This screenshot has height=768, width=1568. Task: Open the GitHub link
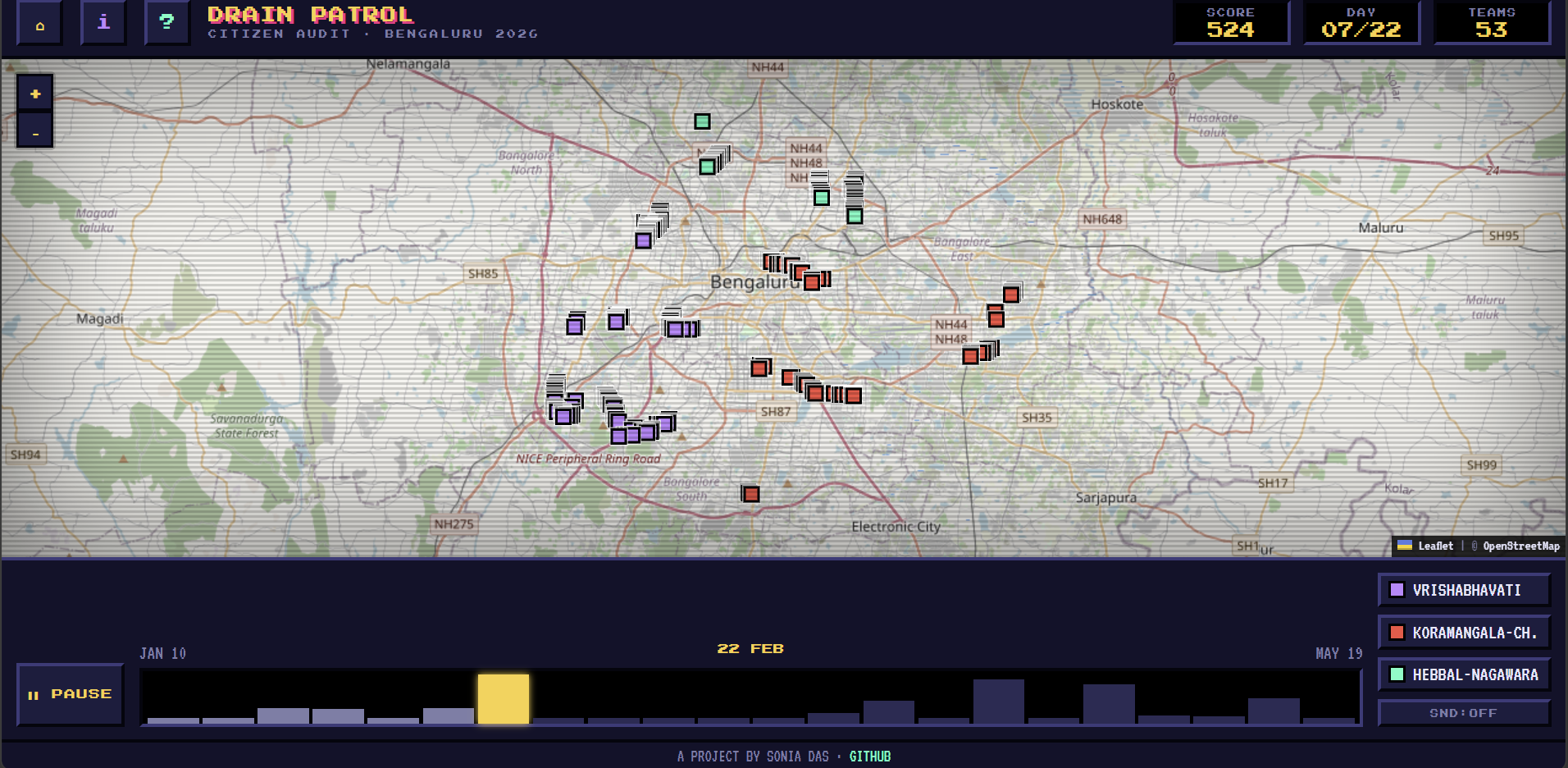pos(870,757)
